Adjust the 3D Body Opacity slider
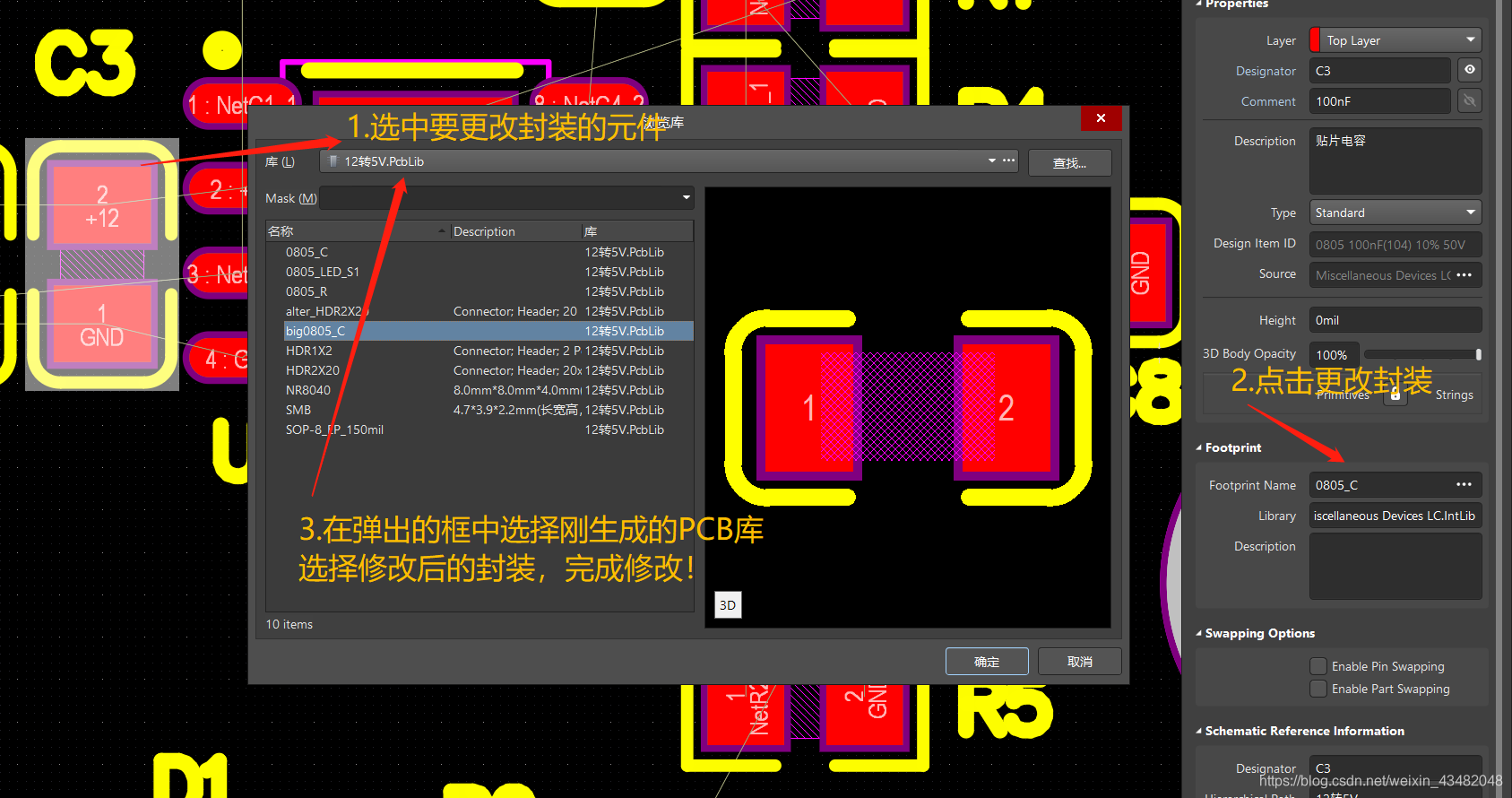The height and width of the screenshot is (798, 1512). (x=1422, y=354)
